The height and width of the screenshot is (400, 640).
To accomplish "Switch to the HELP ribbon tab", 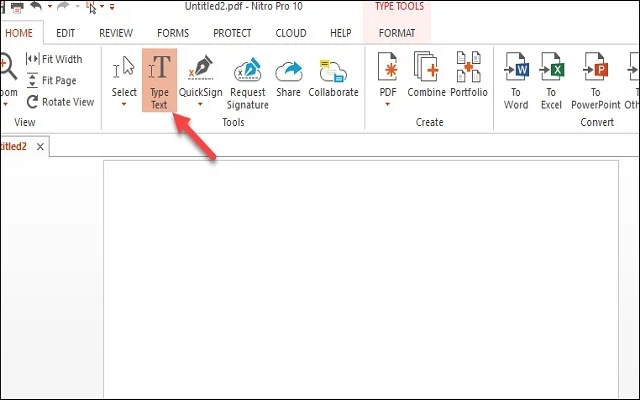I will [340, 33].
